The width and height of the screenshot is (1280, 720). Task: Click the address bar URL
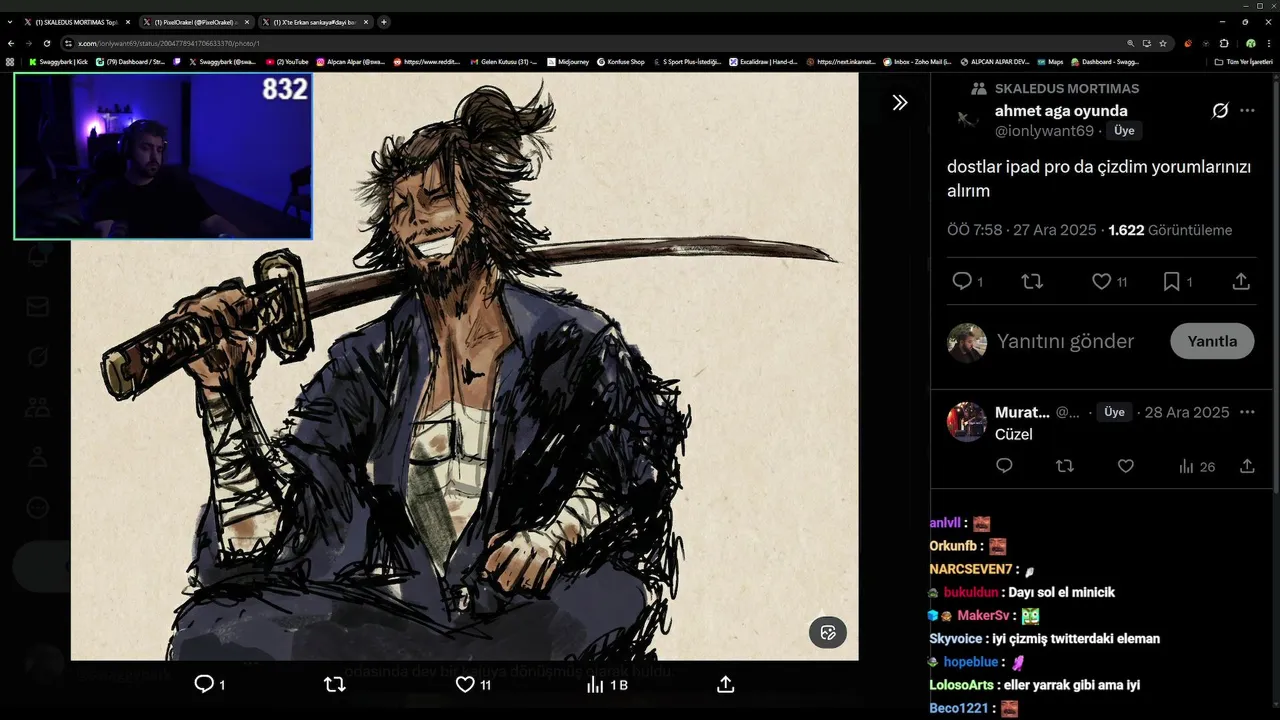[x=169, y=44]
